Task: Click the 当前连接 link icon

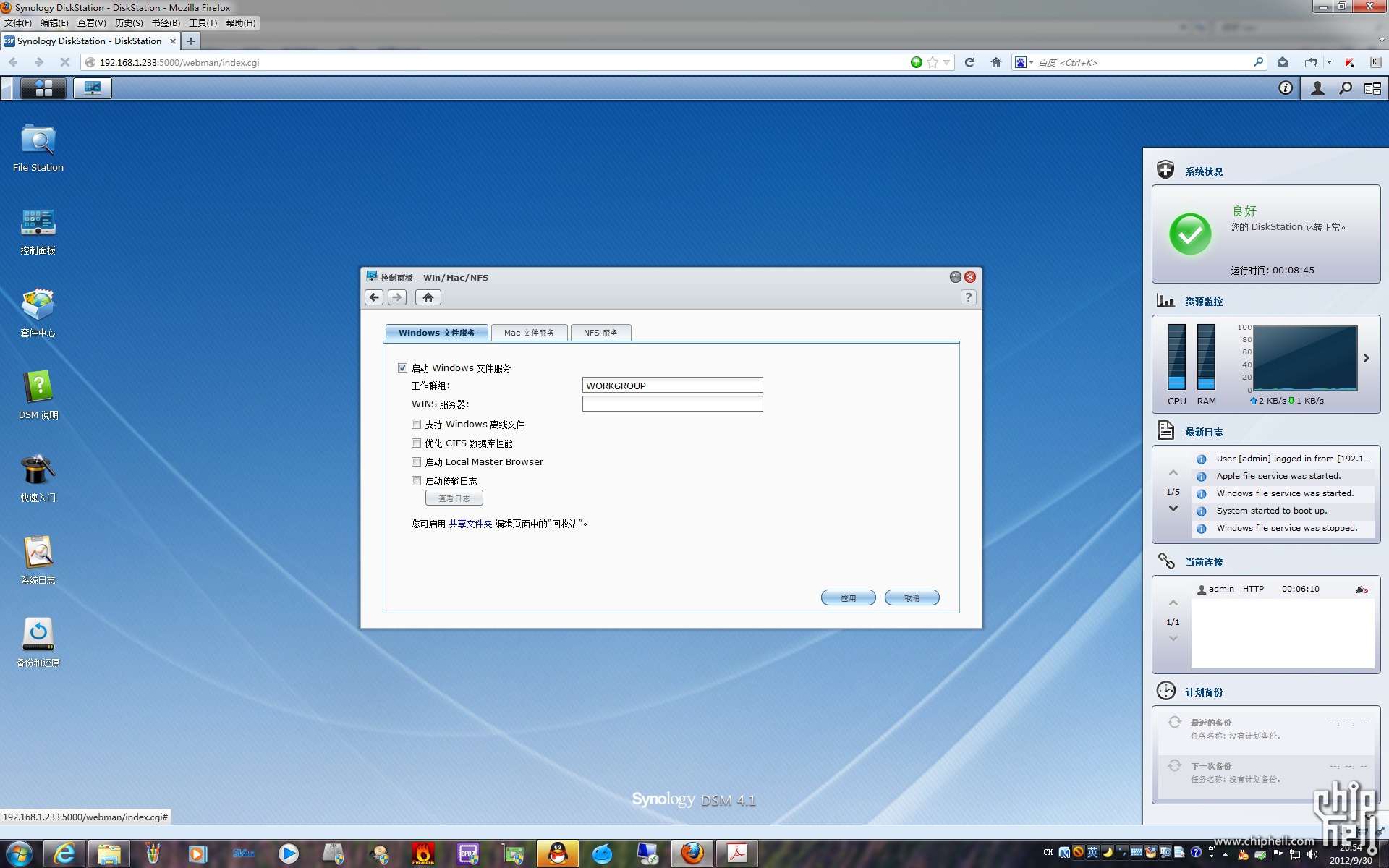Action: pos(1166,561)
